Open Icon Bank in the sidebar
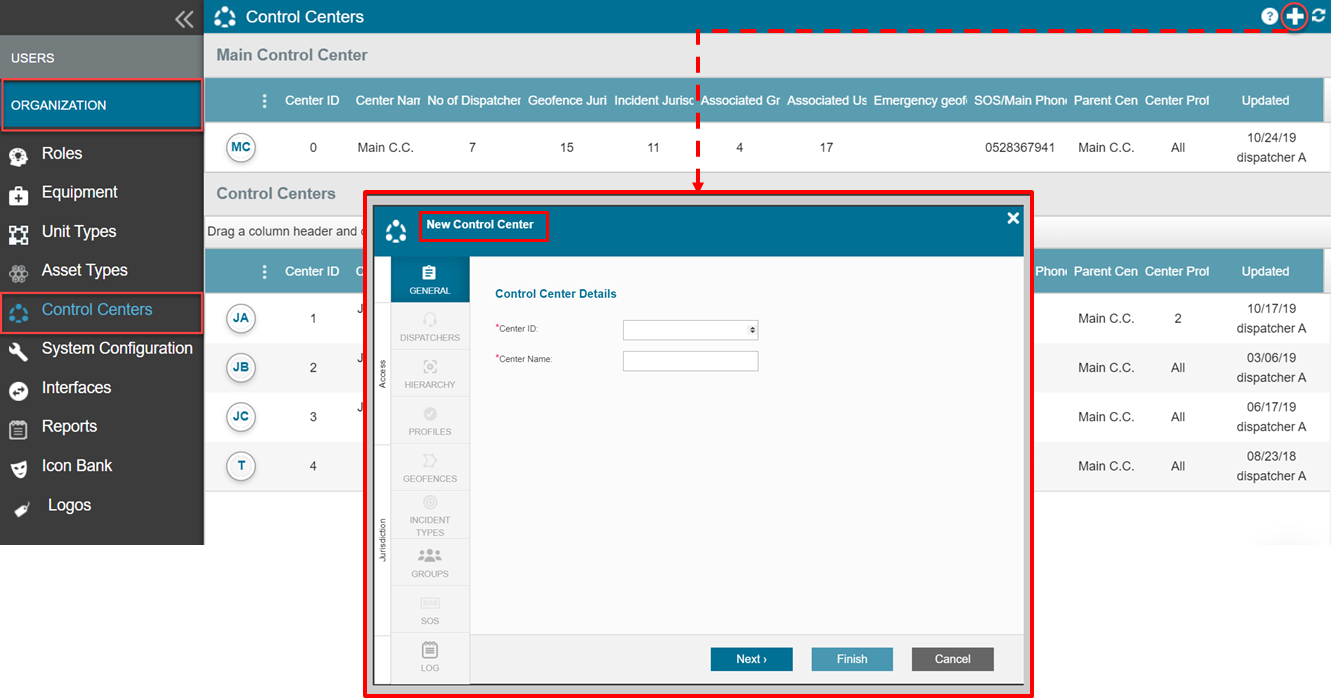This screenshot has height=698, width=1331. click(76, 466)
